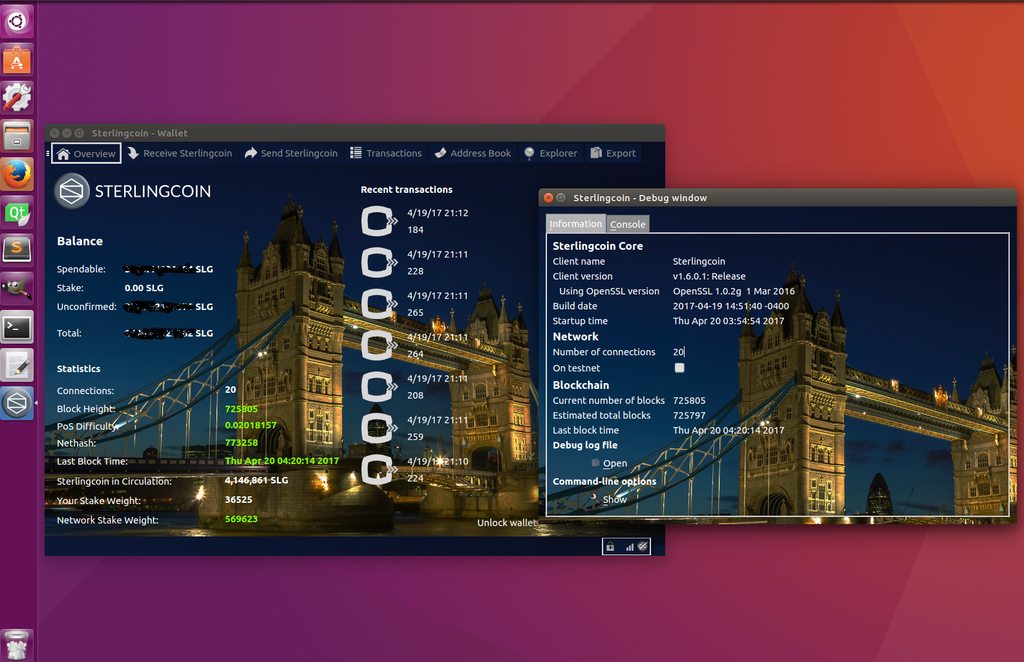
Task: Click the OpenSSL 1.0.2g version text
Action: 734,291
